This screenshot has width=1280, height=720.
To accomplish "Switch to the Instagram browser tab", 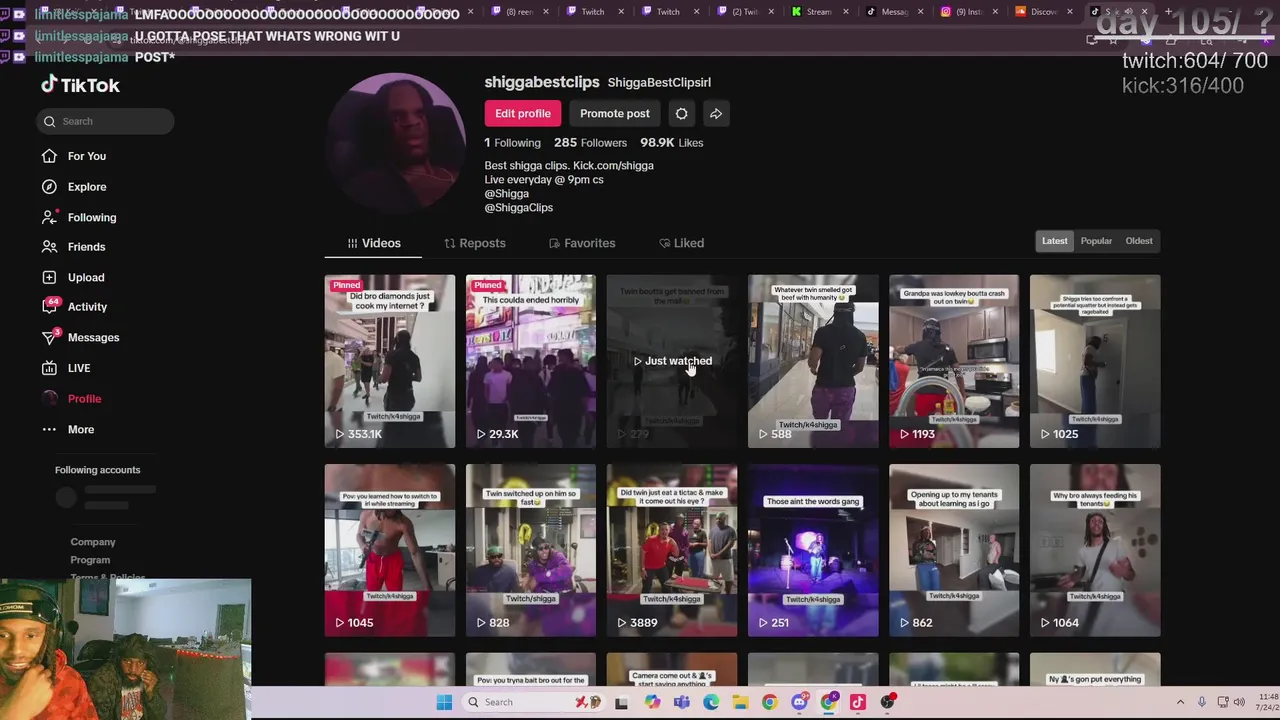I will 968,12.
